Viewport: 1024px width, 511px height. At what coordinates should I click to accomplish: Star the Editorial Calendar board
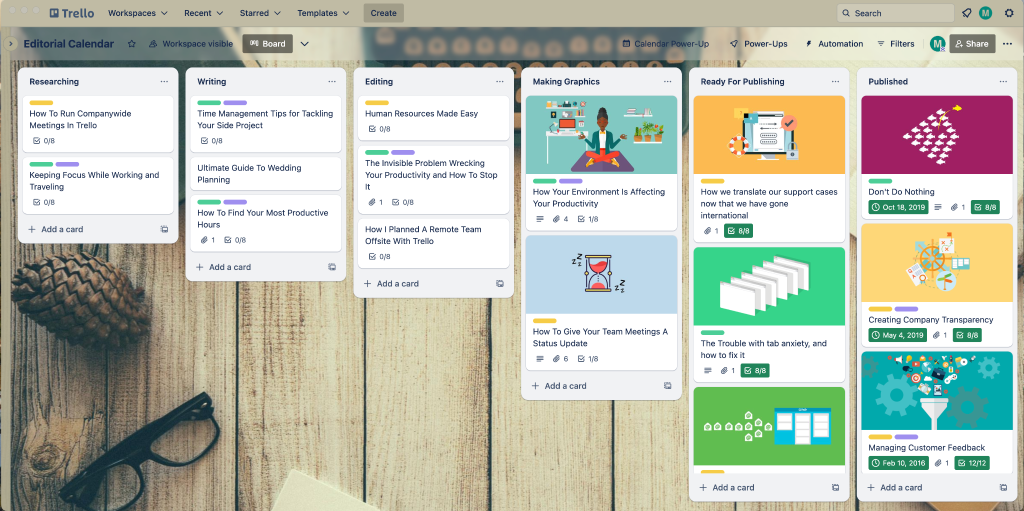coord(131,44)
